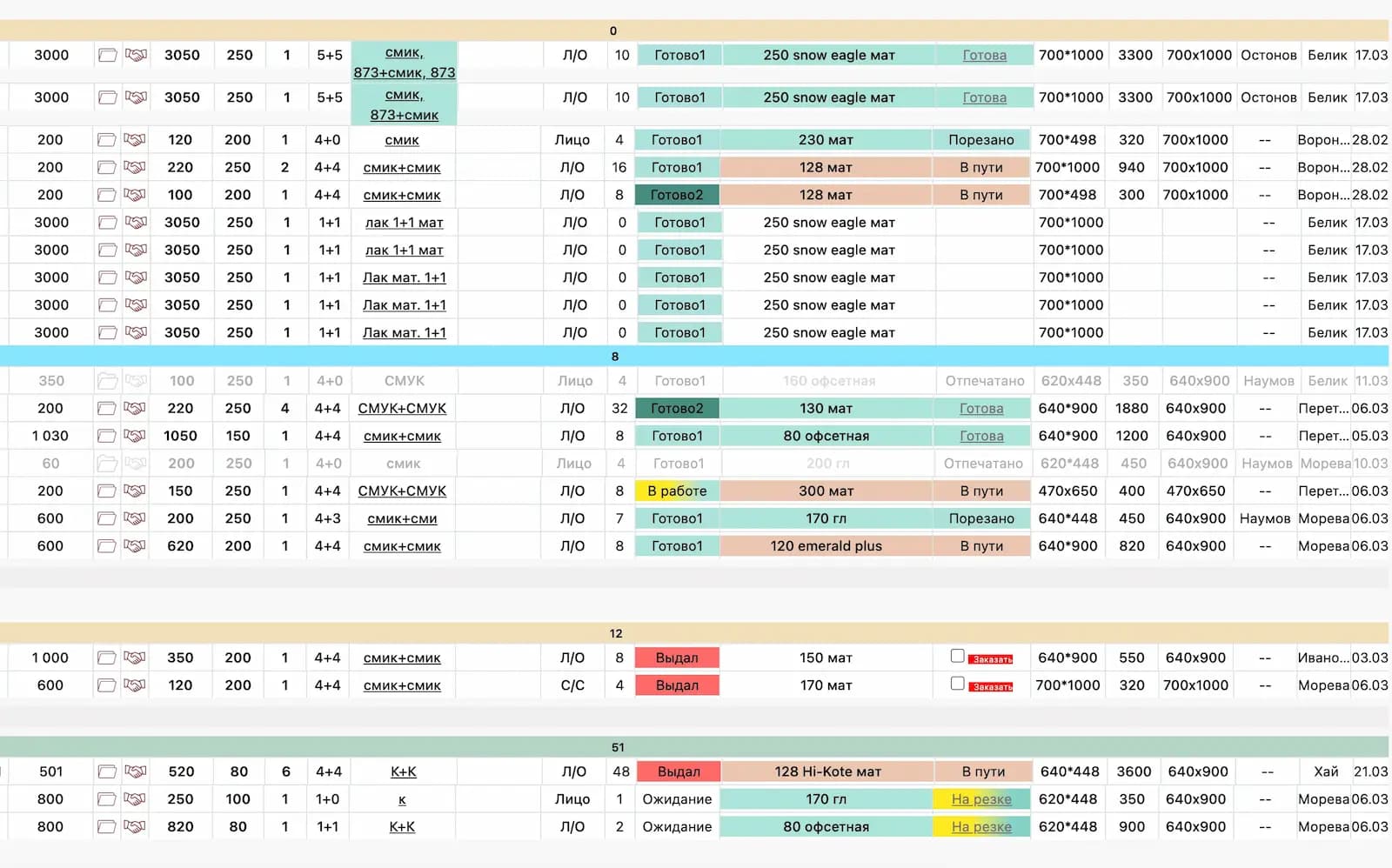This screenshot has height=868, width=1392.
Task: Open the yellow В работе status dropdown
Action: coord(677,491)
